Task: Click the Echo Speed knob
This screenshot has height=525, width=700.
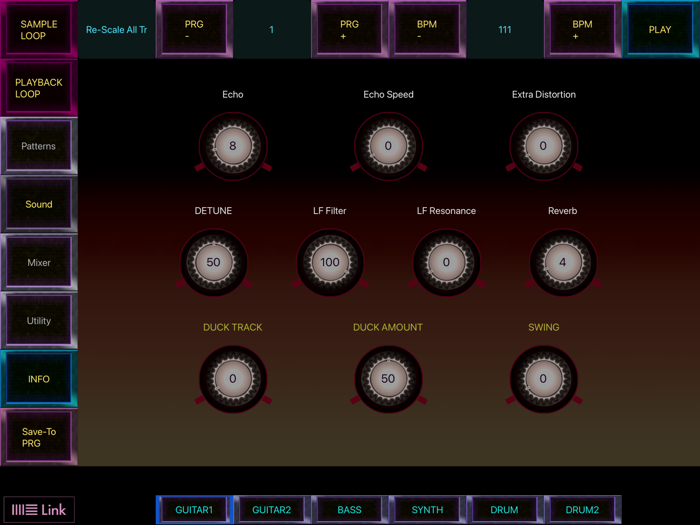Action: coord(388,146)
